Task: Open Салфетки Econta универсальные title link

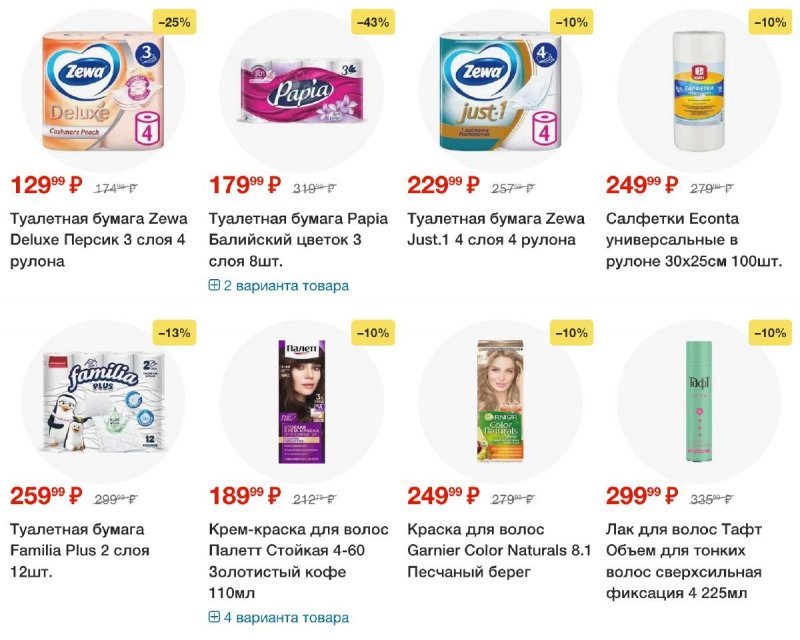Action: (x=694, y=240)
